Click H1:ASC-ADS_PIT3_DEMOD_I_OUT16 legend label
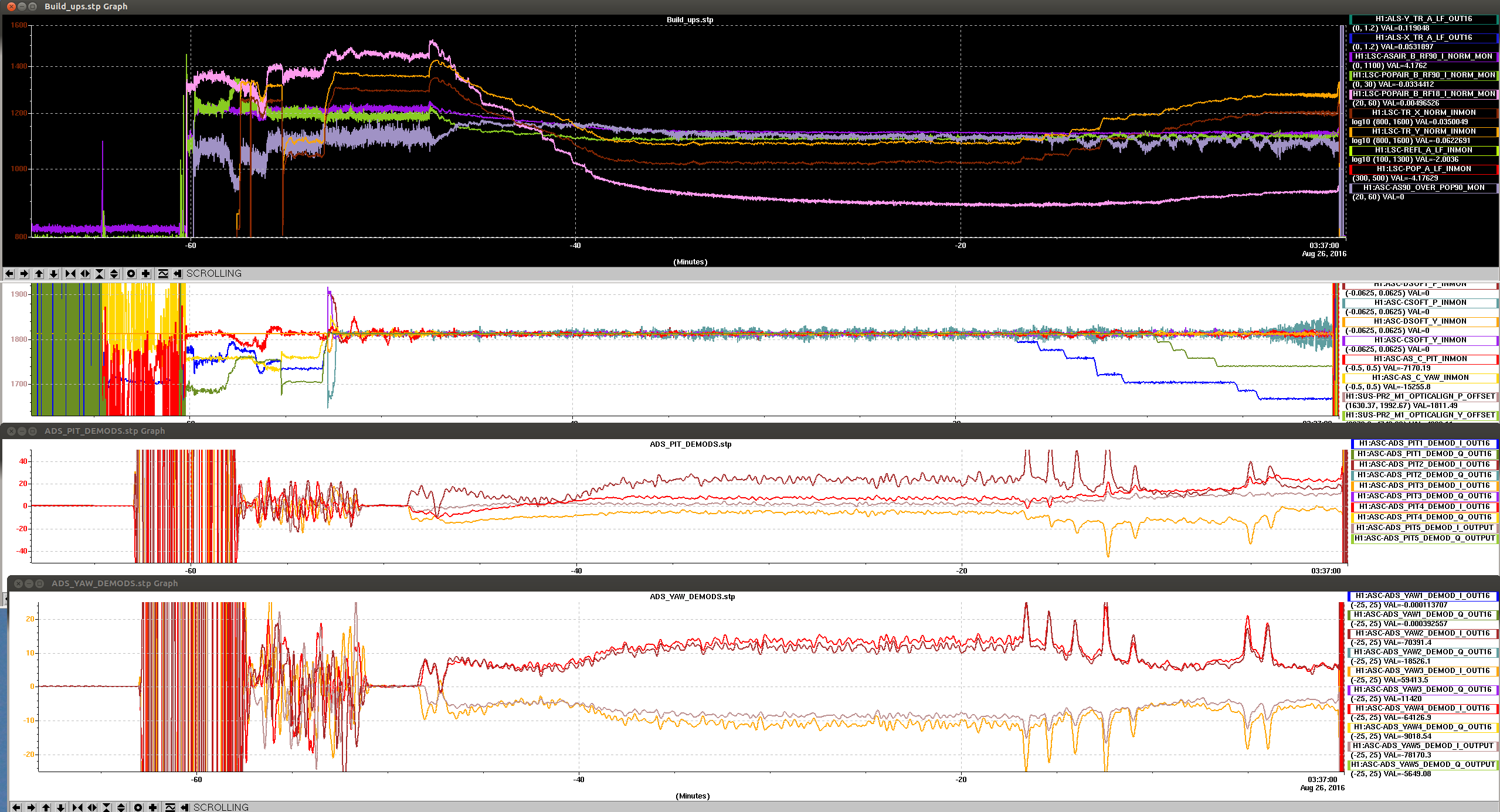The image size is (1500, 812). [x=1424, y=485]
